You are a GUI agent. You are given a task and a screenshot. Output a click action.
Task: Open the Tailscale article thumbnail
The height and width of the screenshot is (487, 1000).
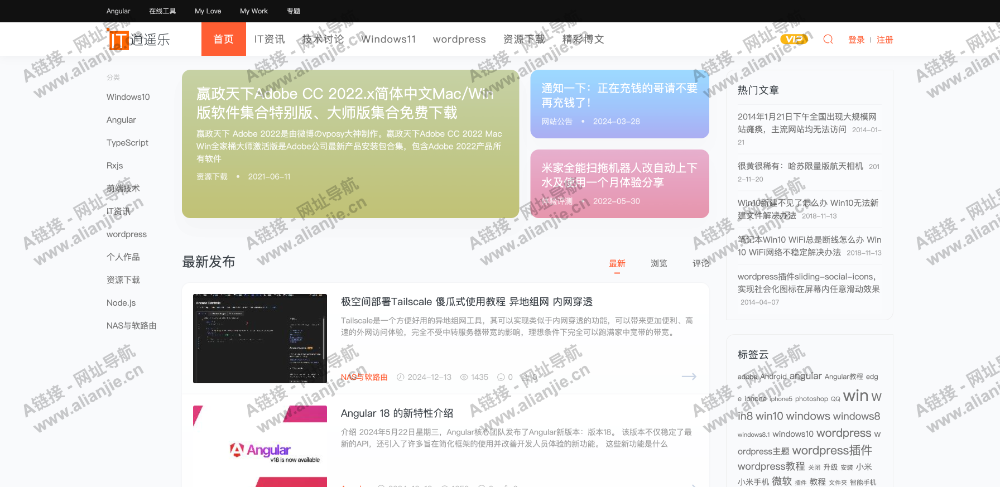[x=260, y=338]
